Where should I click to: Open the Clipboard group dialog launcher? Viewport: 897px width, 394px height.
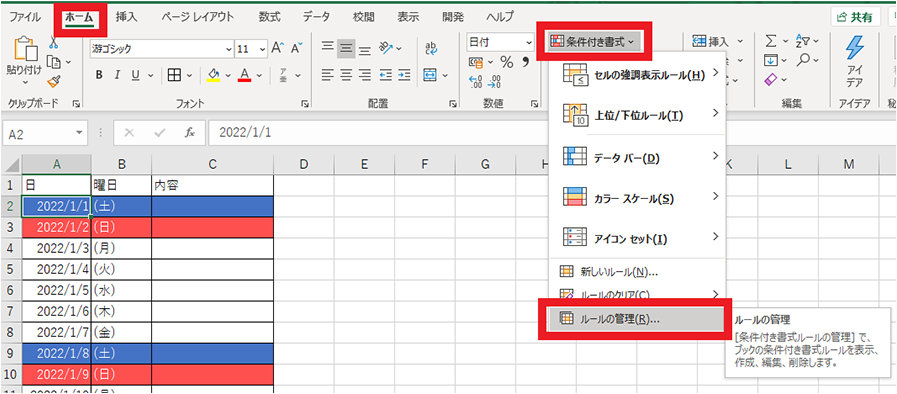click(x=76, y=104)
